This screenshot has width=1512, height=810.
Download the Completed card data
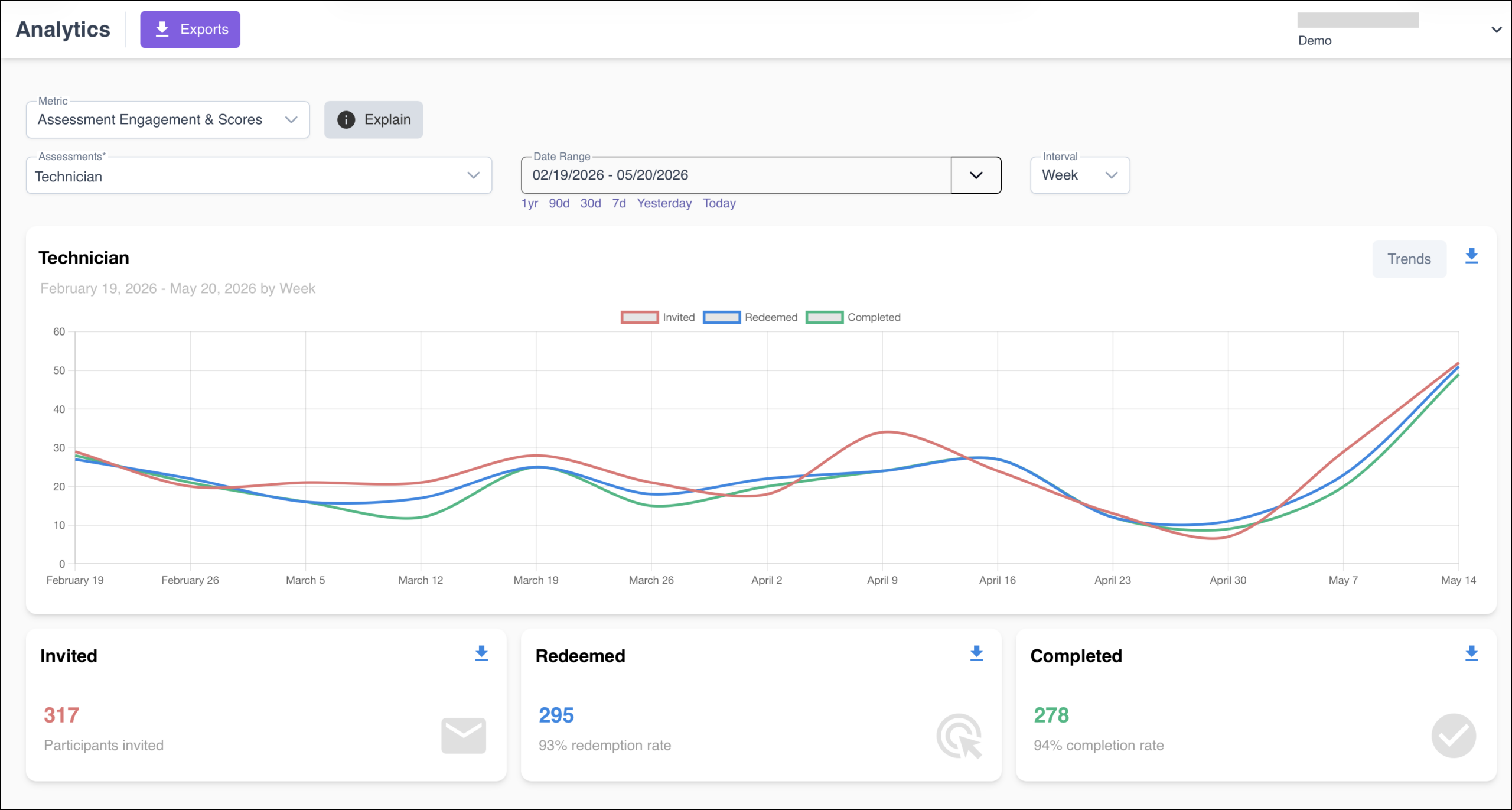point(1471,653)
